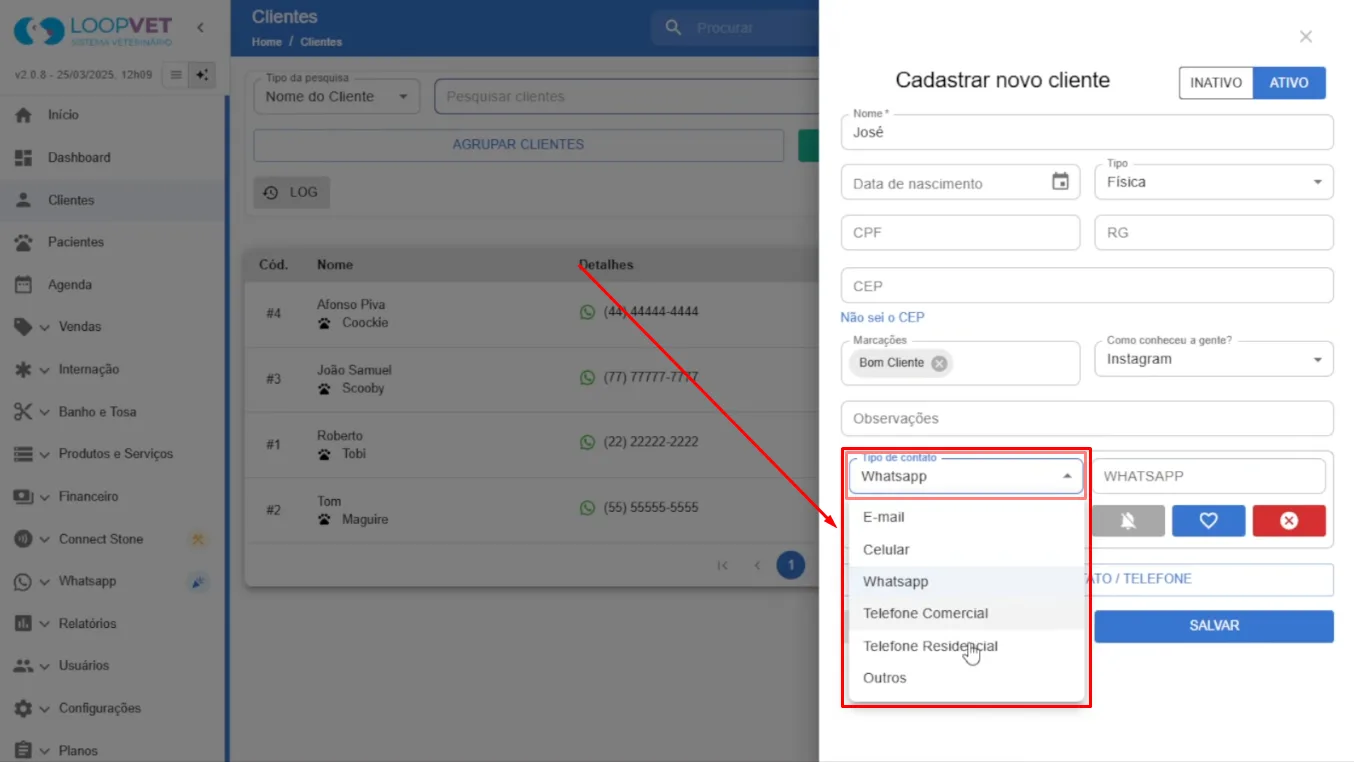Expand Tipo da pesquisa dropdown
Viewport: 1354px width, 762px height.
(337, 97)
